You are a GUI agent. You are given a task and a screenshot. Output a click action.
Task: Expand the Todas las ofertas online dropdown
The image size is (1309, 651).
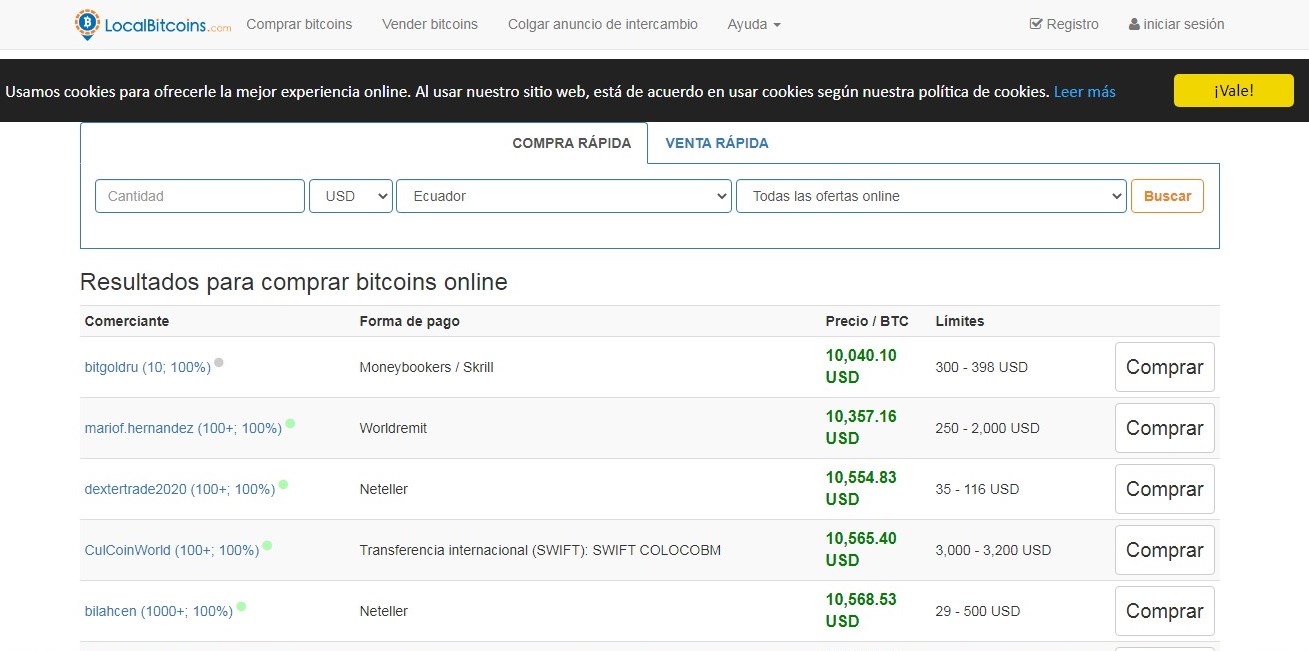coord(931,196)
